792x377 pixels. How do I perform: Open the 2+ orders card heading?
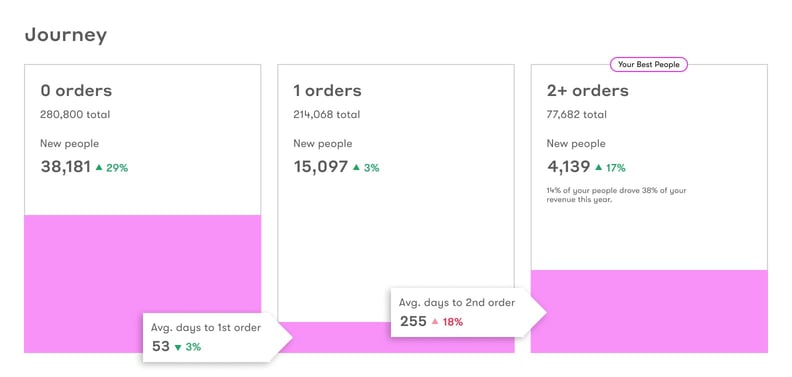click(x=587, y=91)
